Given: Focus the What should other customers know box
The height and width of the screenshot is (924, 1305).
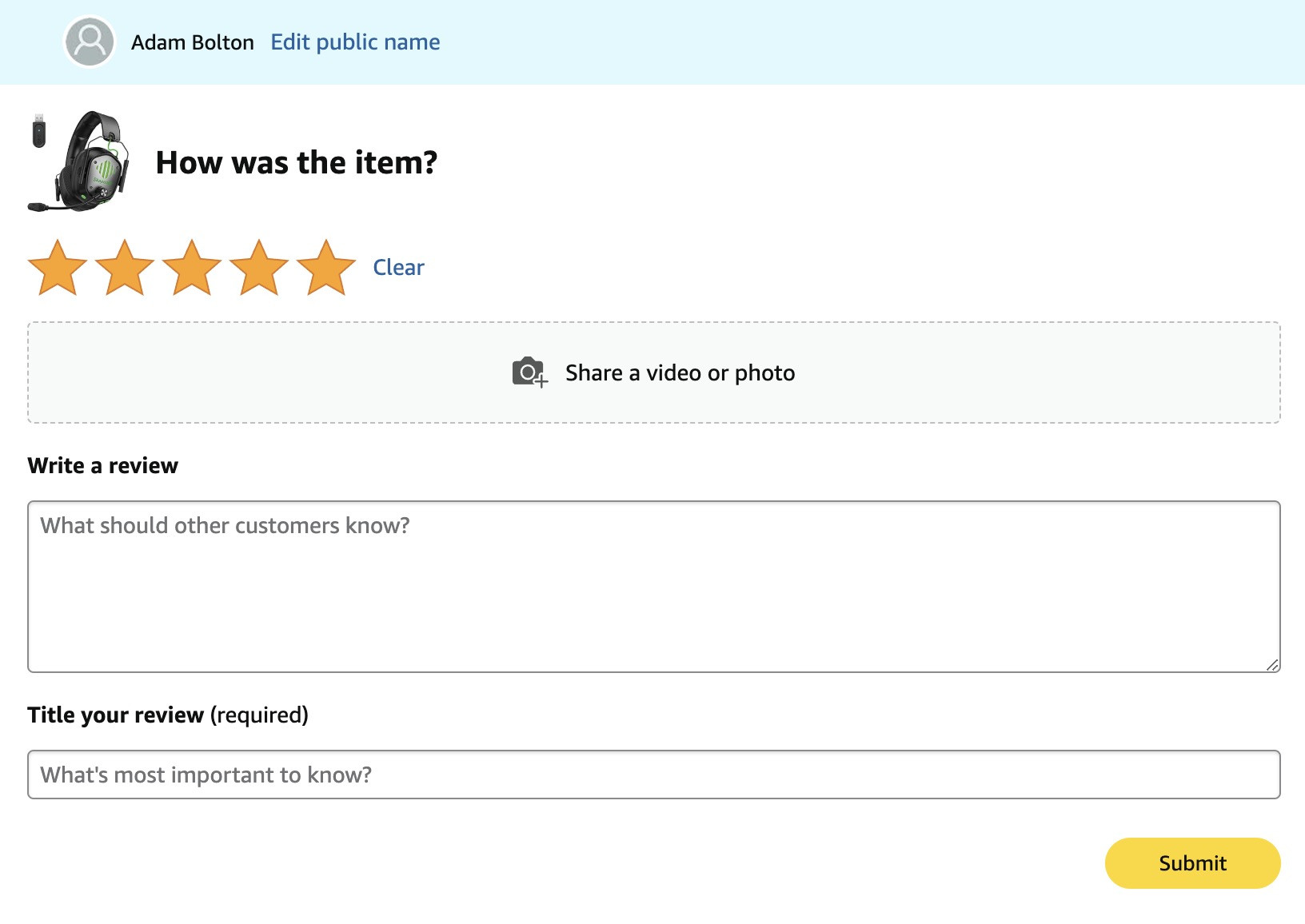Looking at the screenshot, I should pyautogui.click(x=654, y=587).
